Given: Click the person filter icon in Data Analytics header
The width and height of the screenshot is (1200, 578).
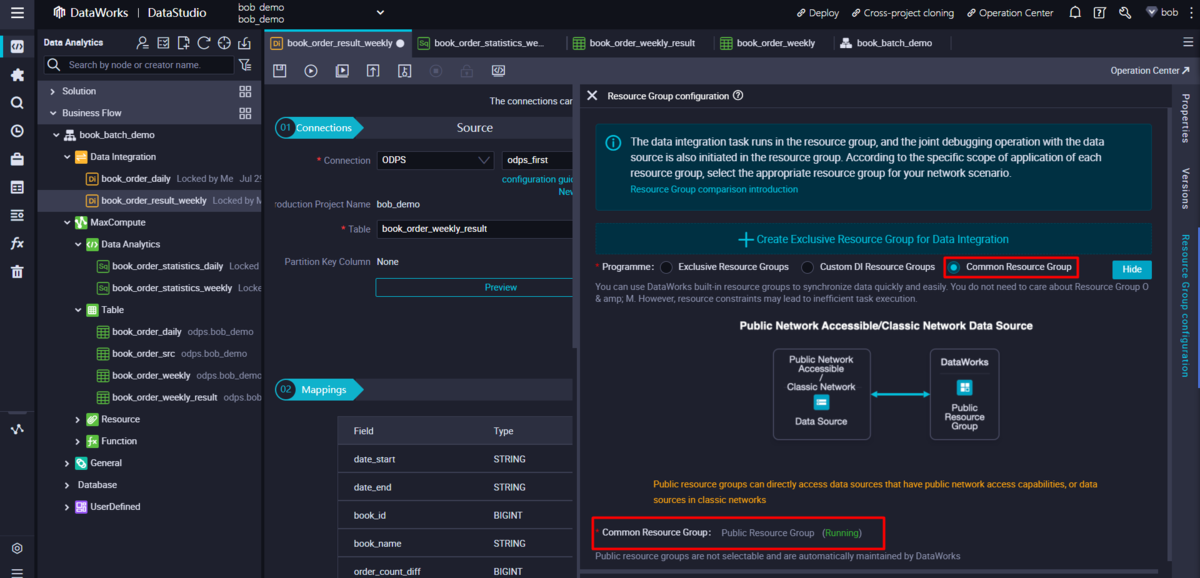Looking at the screenshot, I should 143,43.
